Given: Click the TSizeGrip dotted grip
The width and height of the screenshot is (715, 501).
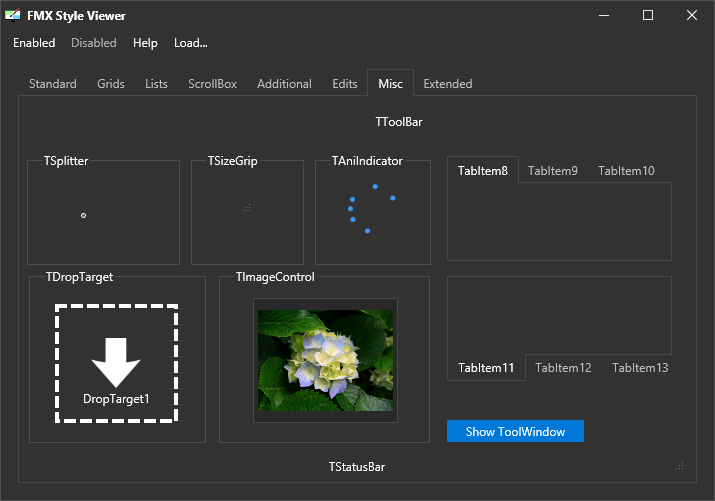Looking at the screenshot, I should (247, 208).
